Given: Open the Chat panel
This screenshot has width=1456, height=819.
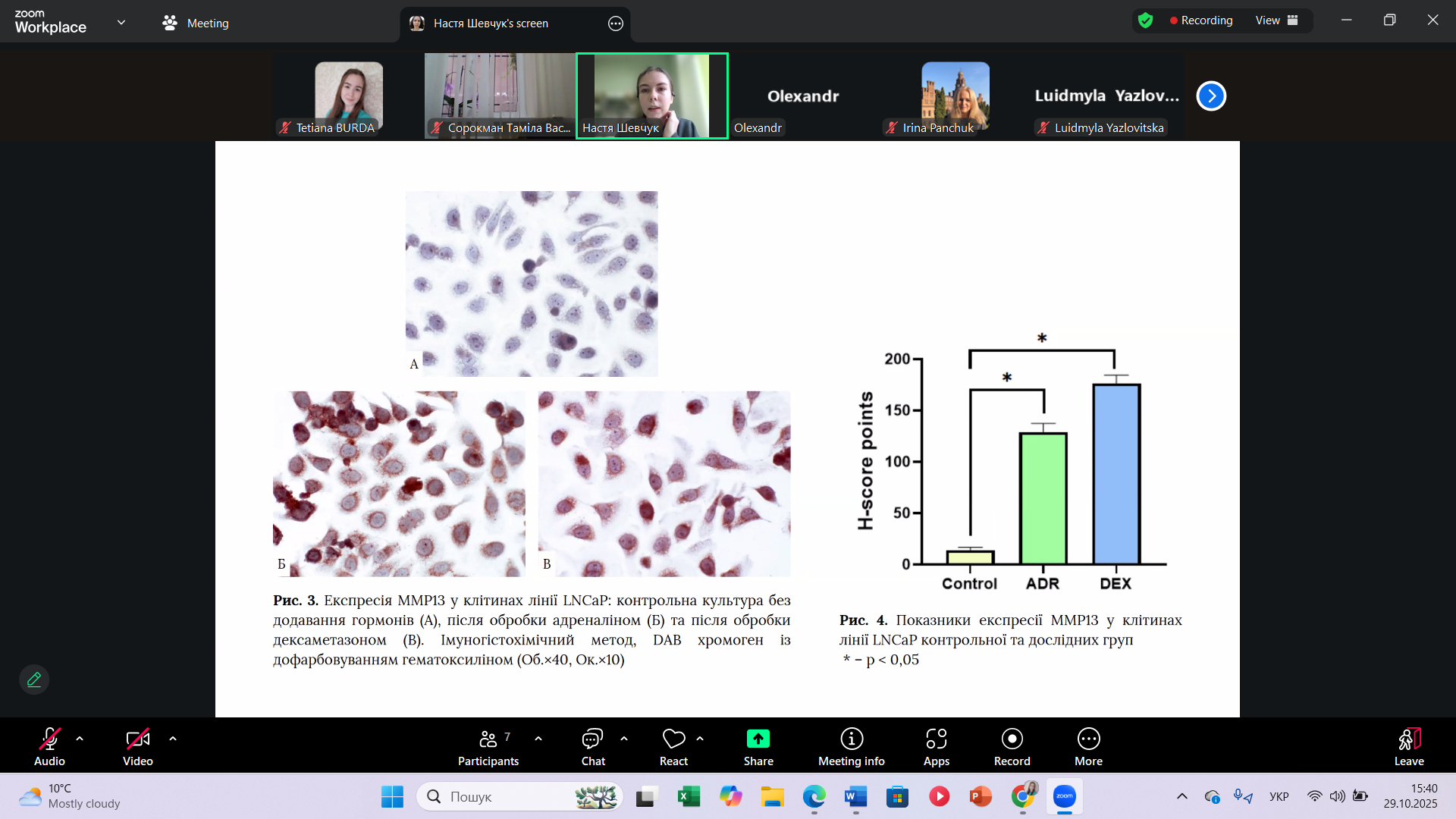Looking at the screenshot, I should tap(592, 747).
